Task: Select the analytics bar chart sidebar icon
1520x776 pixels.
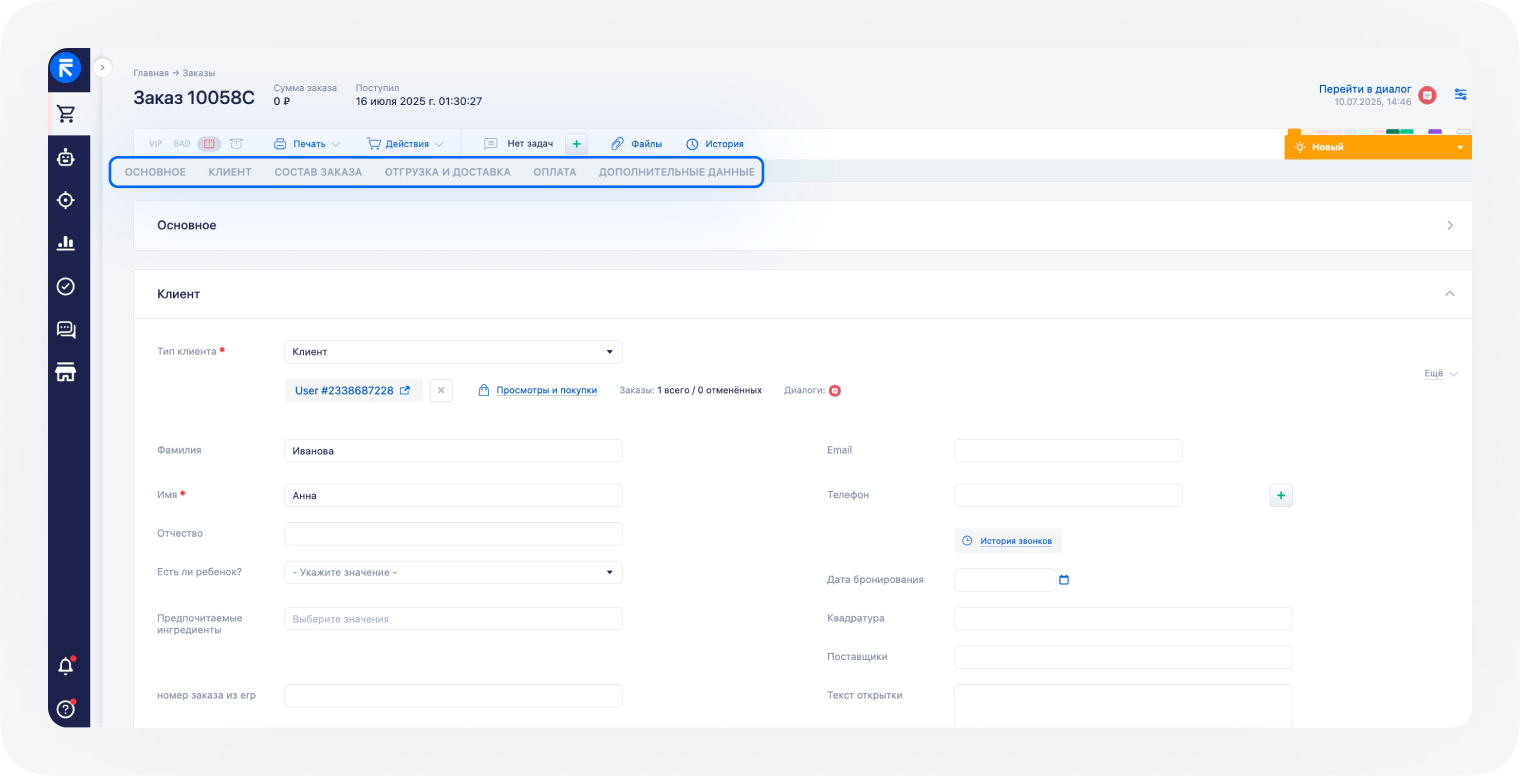Action: click(x=66, y=242)
